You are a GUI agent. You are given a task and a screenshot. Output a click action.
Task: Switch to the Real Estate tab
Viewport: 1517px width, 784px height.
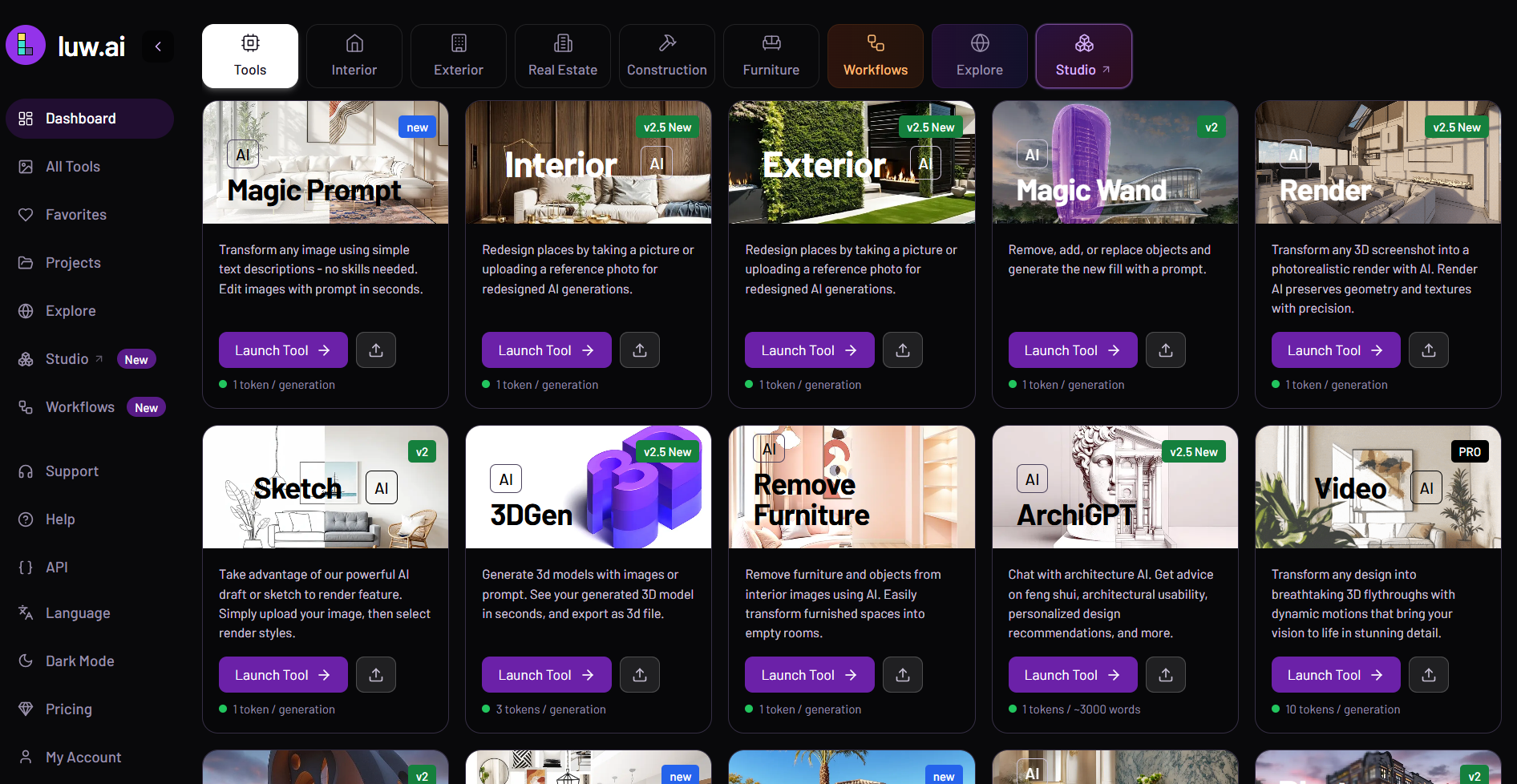[563, 56]
